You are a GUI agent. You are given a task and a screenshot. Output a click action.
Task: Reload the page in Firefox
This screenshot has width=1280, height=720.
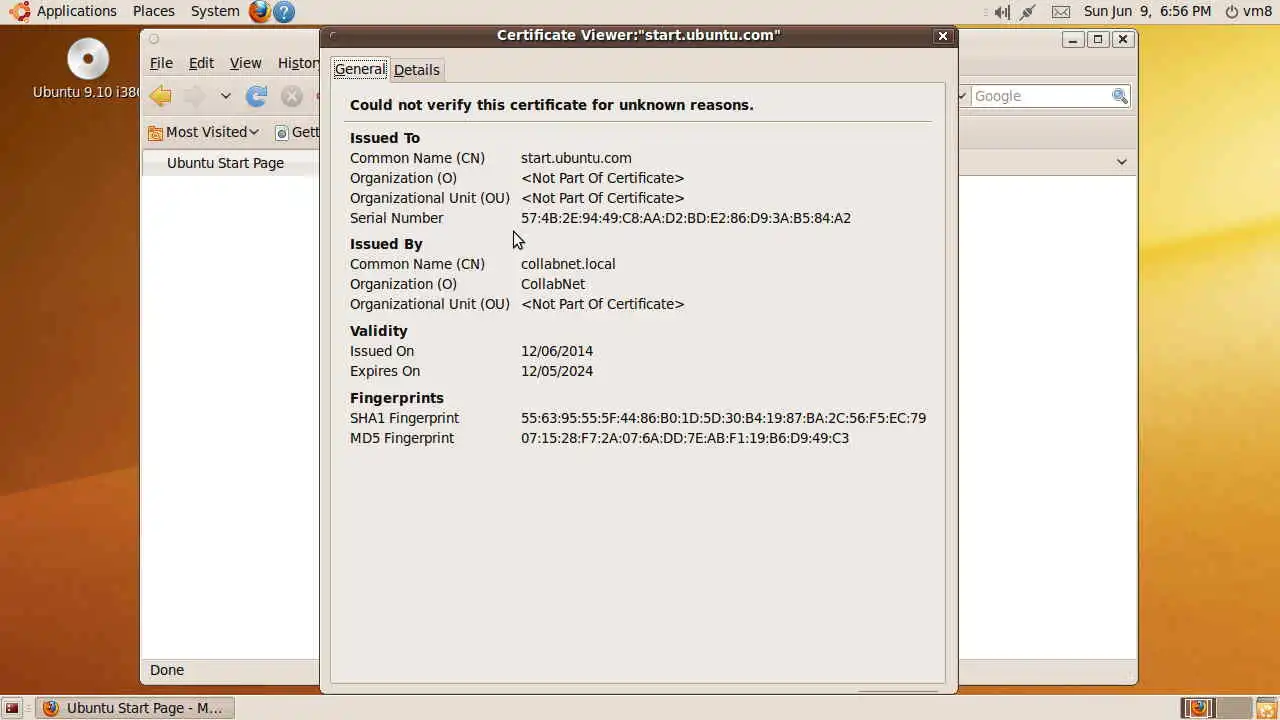pyautogui.click(x=257, y=96)
